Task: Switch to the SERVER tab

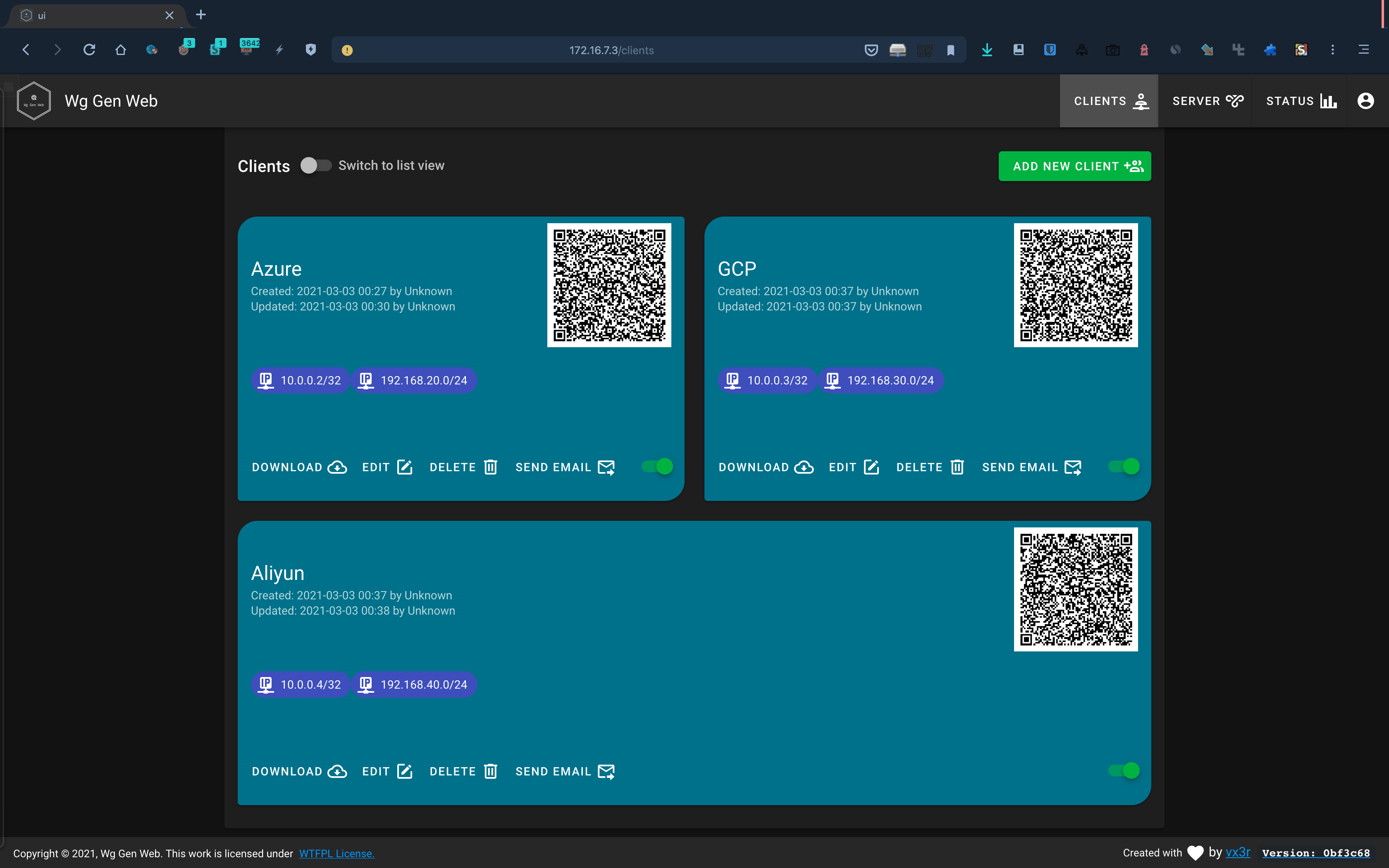Action: [x=1206, y=100]
